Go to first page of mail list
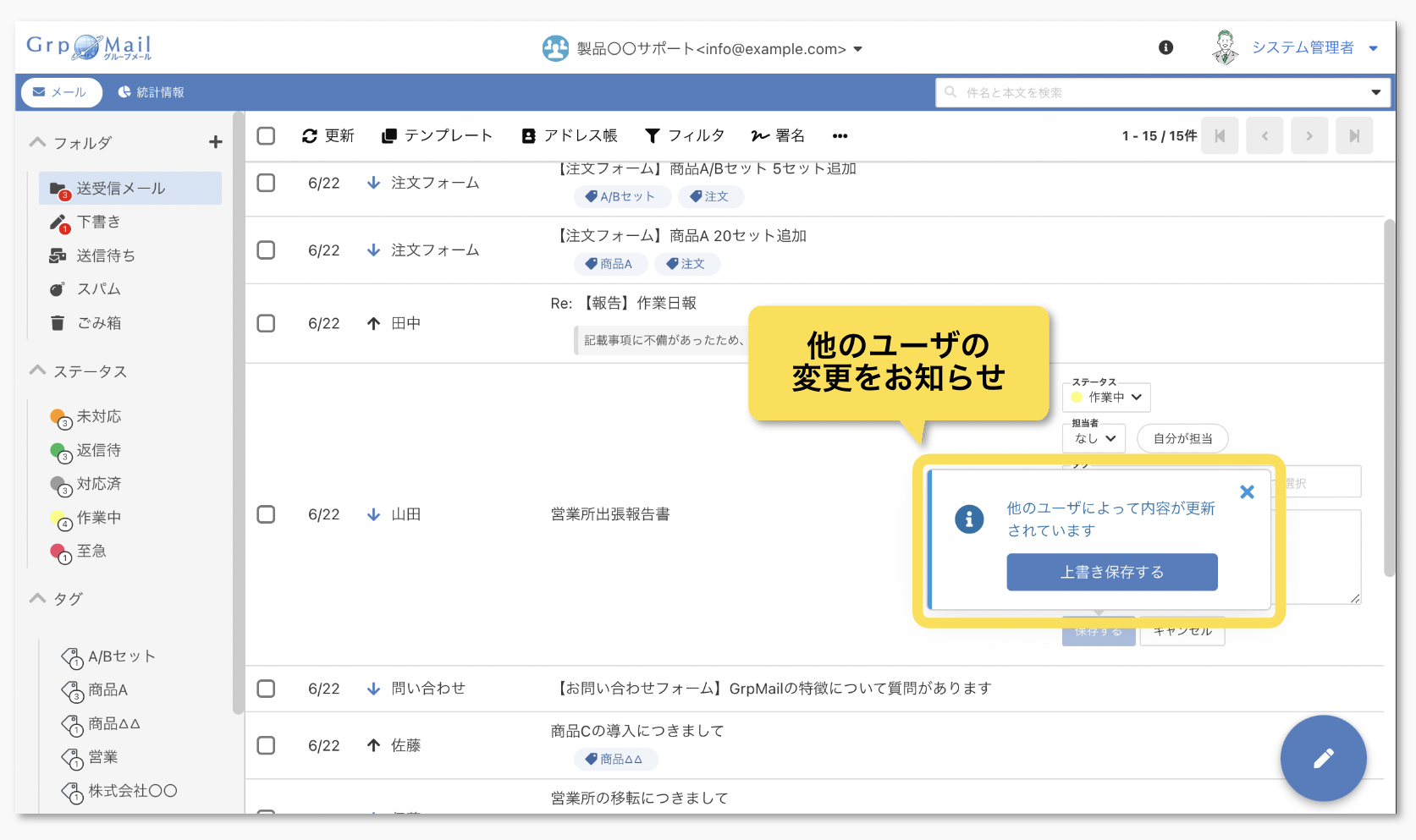 1220,135
